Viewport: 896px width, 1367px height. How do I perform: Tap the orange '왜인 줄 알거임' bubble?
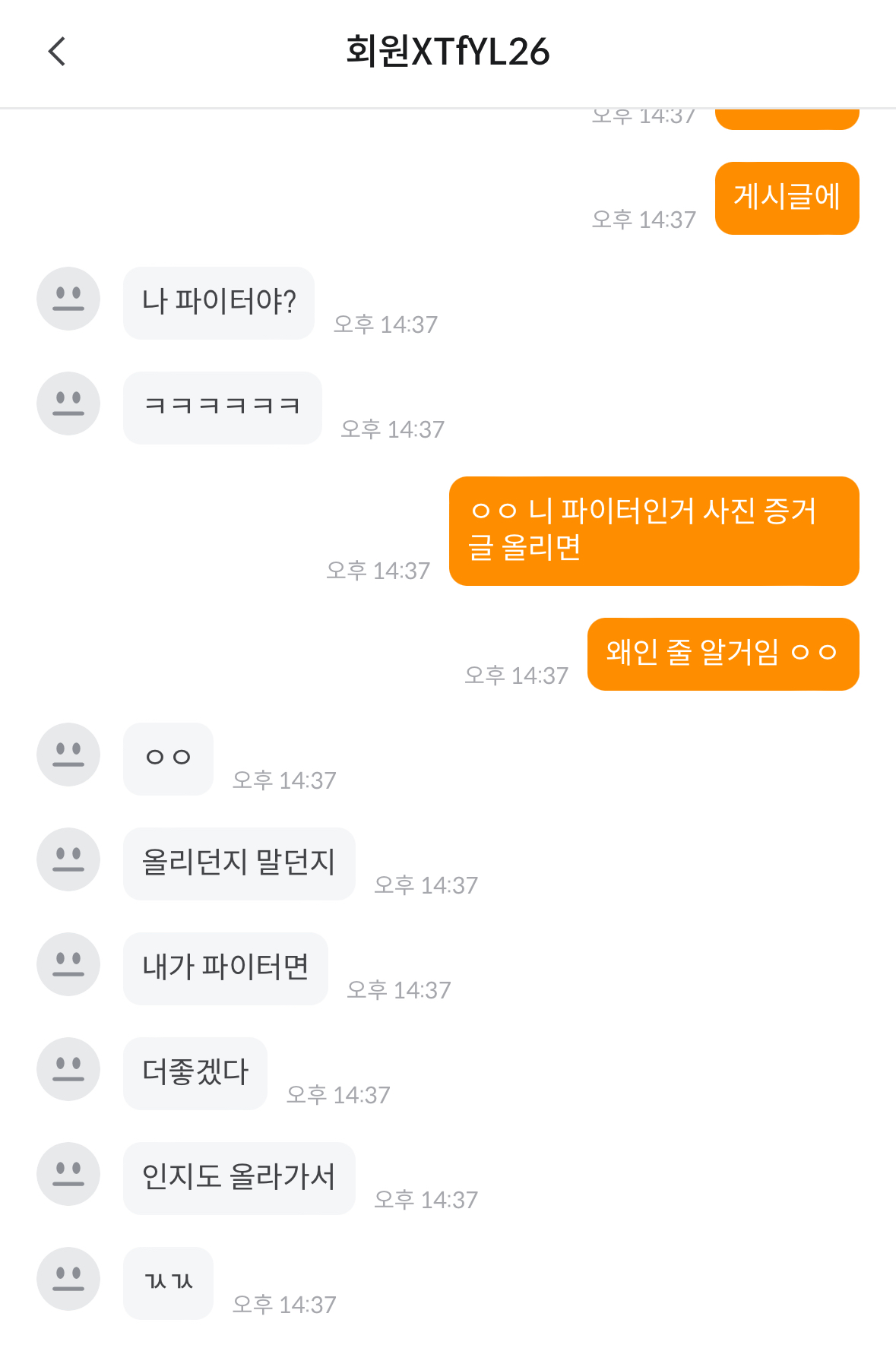723,653
